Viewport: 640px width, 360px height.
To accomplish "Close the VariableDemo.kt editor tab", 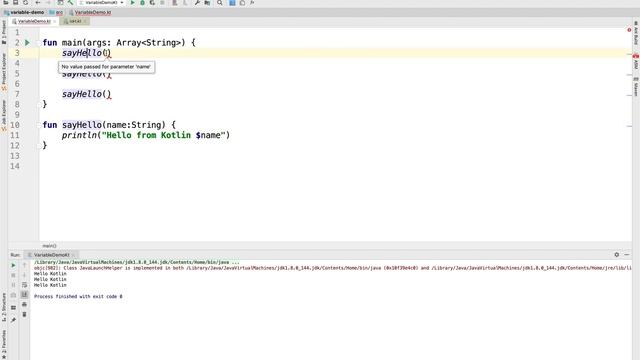I will tap(55, 21).
